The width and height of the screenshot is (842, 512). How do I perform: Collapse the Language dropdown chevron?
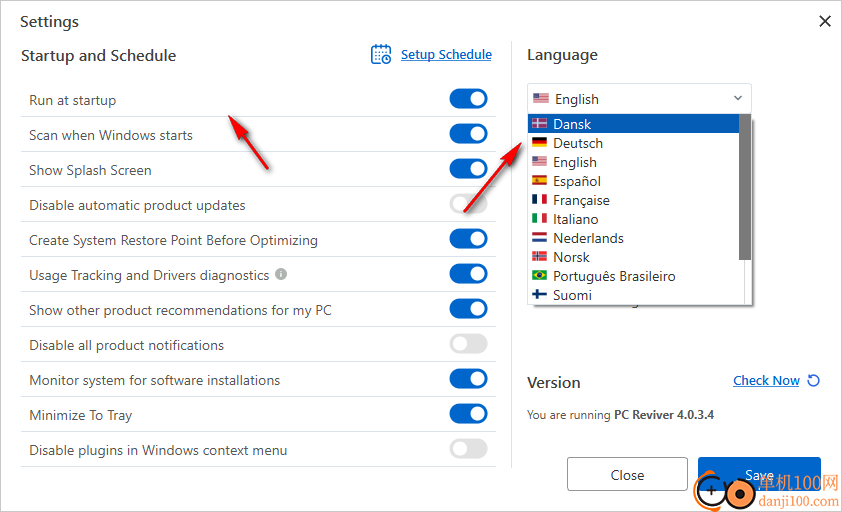coord(738,98)
